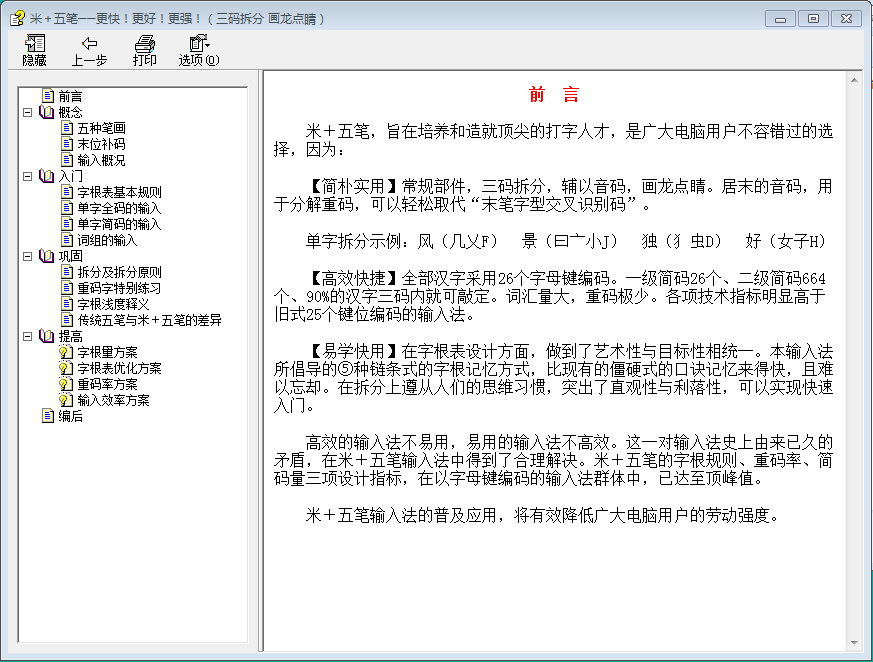Click the book icon beside 巩固
This screenshot has width=873, height=662.
coord(47,256)
